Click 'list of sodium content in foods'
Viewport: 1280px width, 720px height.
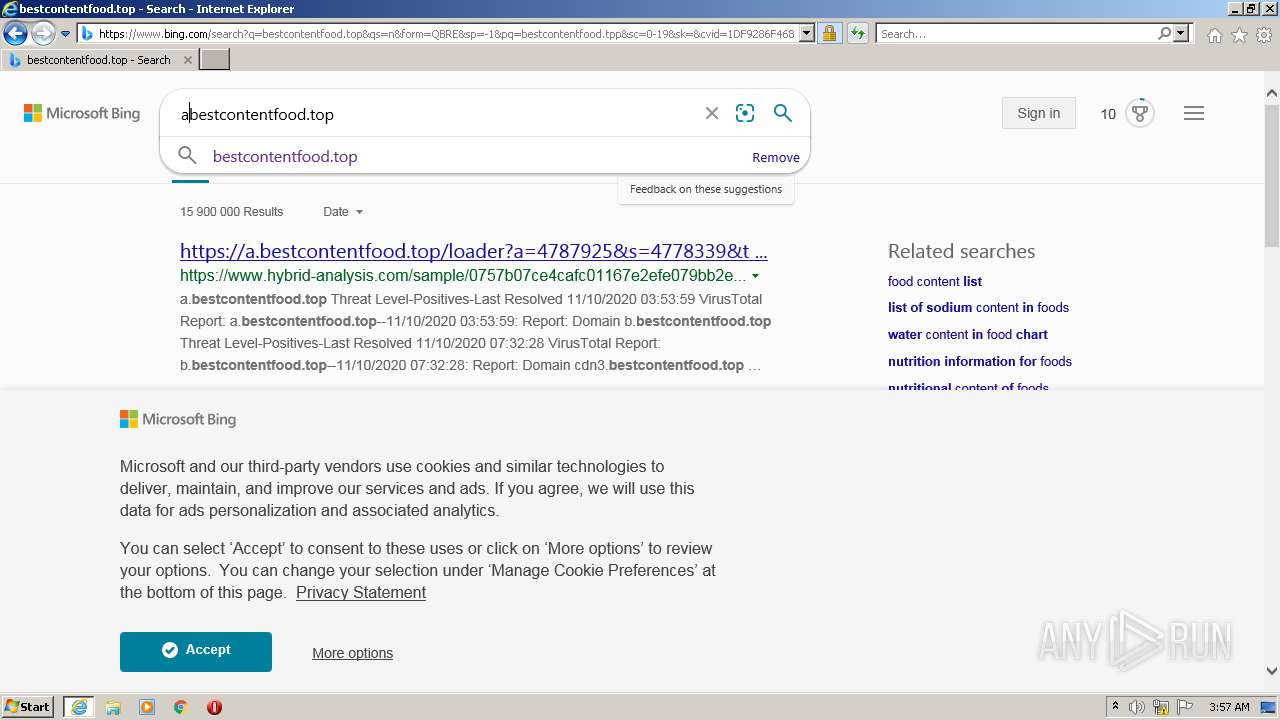978,308
